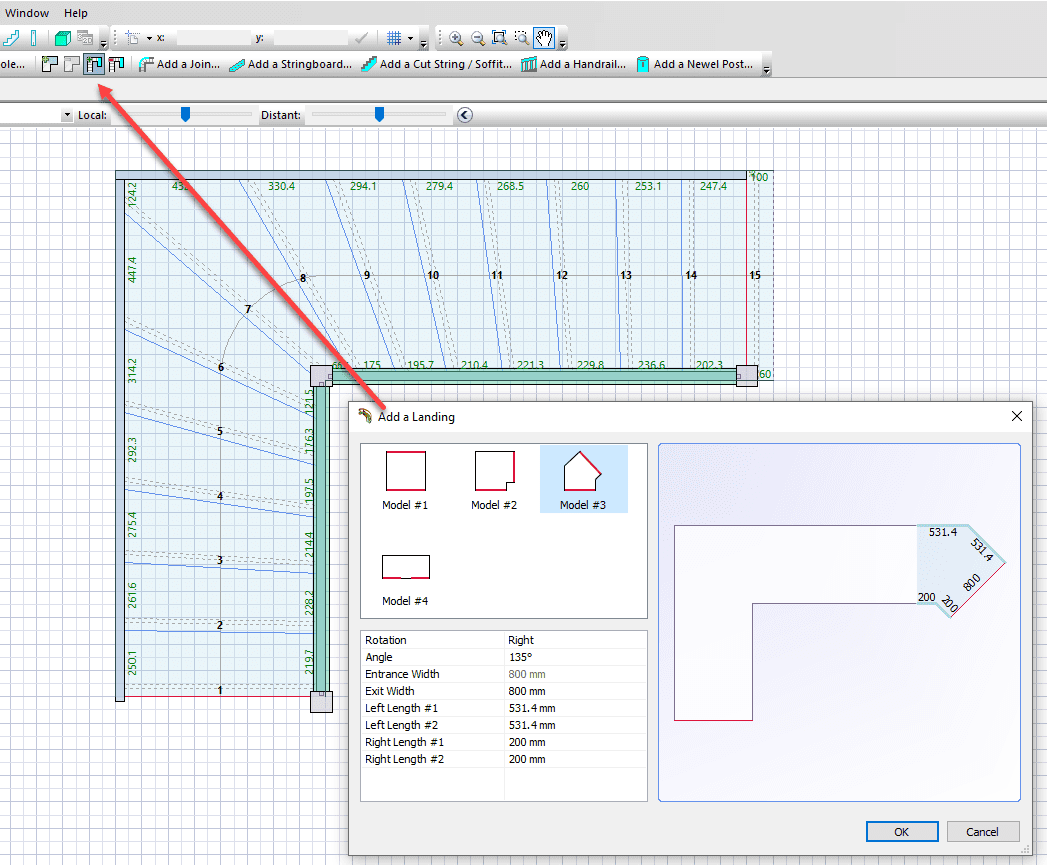
Task: Click the Zoom to Fit icon
Action: click(x=499, y=38)
